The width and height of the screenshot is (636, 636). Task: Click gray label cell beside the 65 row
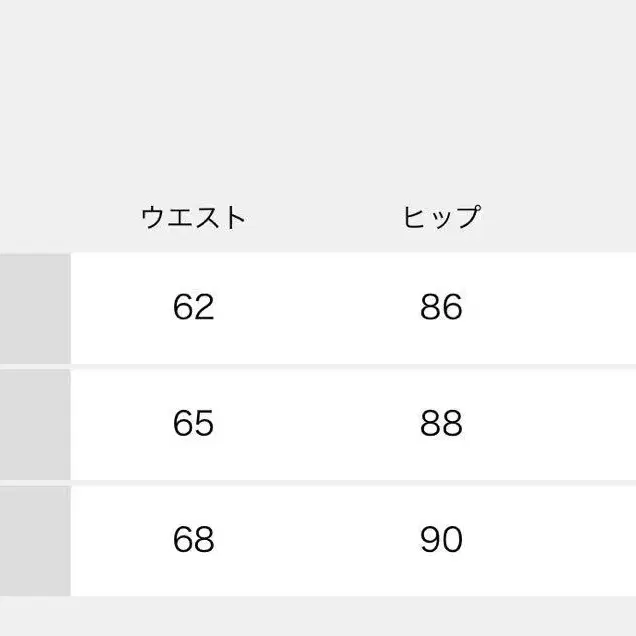click(x=35, y=424)
